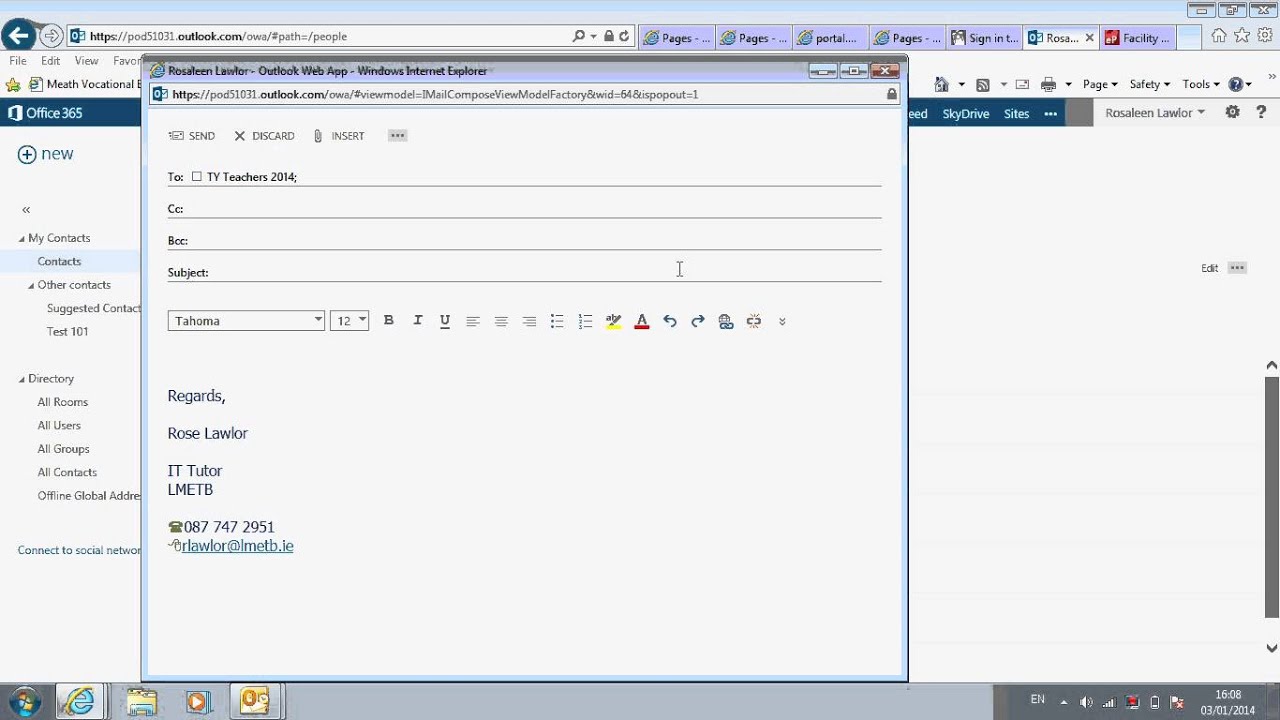
Task: Open IE home page icon
Action: point(1219,36)
